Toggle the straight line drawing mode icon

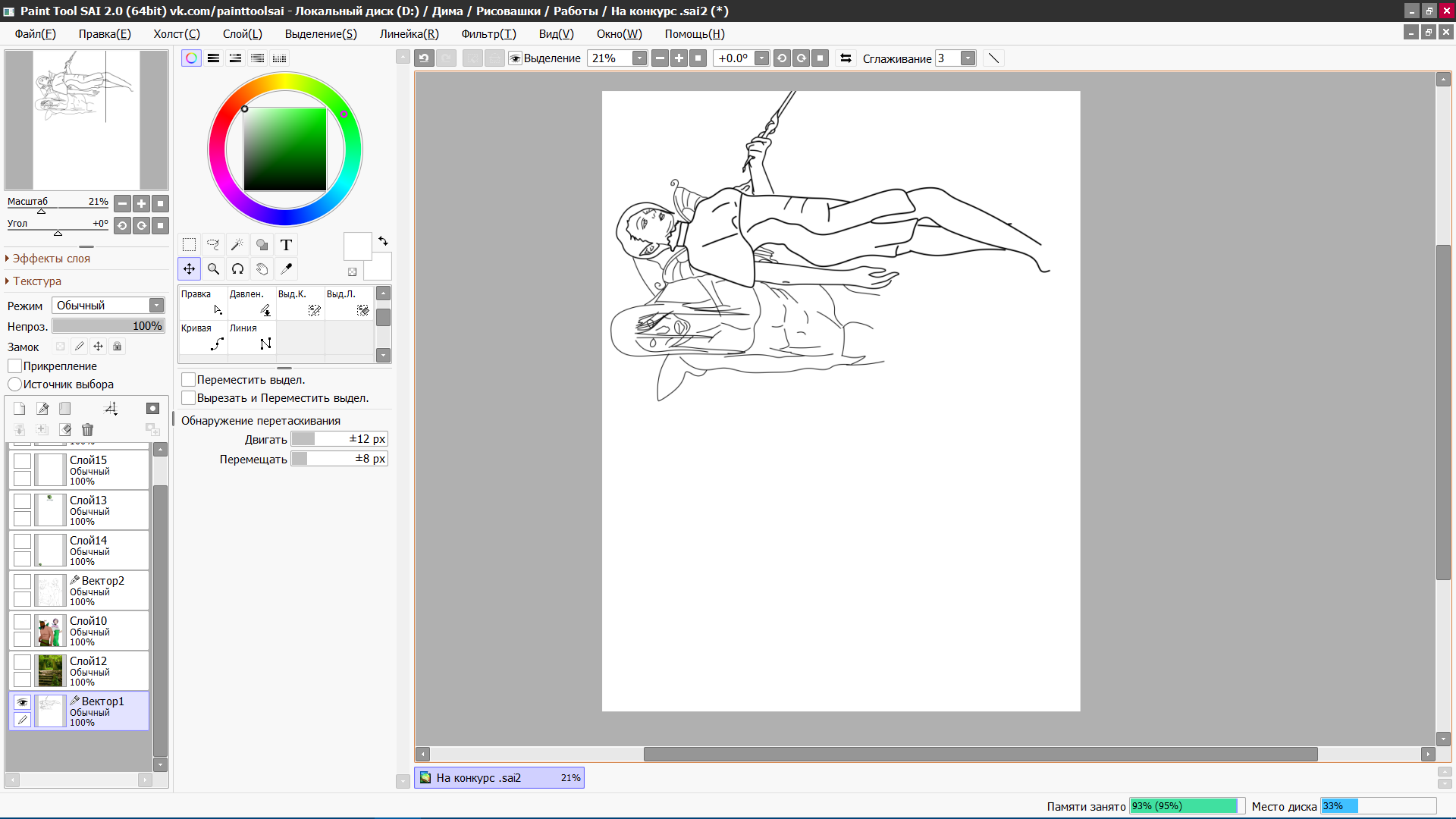993,58
